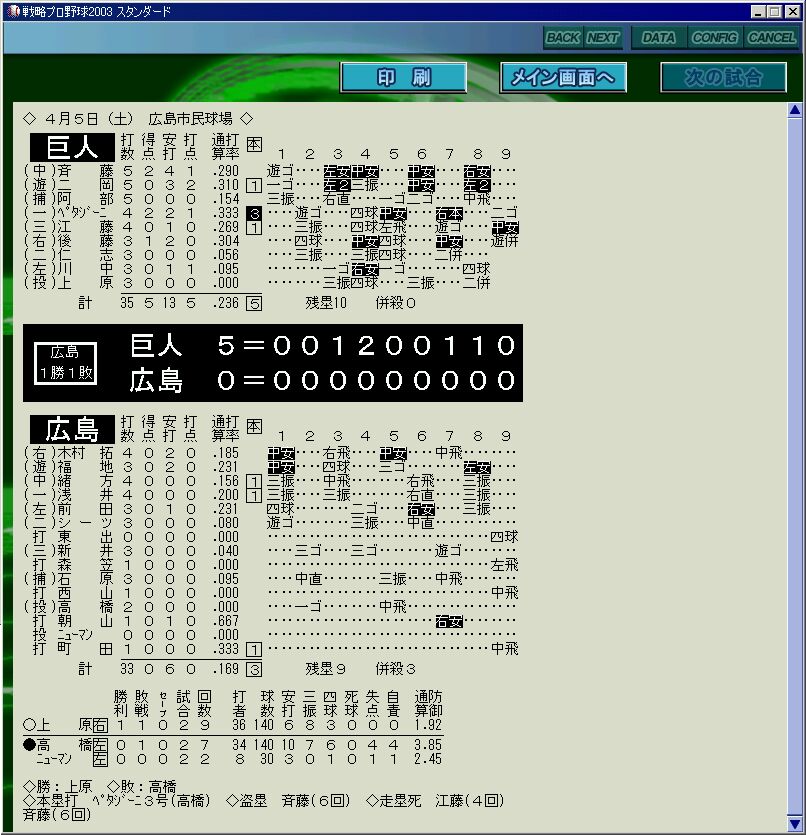Select batter row (投)高橋
The image size is (806, 835).
click(x=270, y=607)
